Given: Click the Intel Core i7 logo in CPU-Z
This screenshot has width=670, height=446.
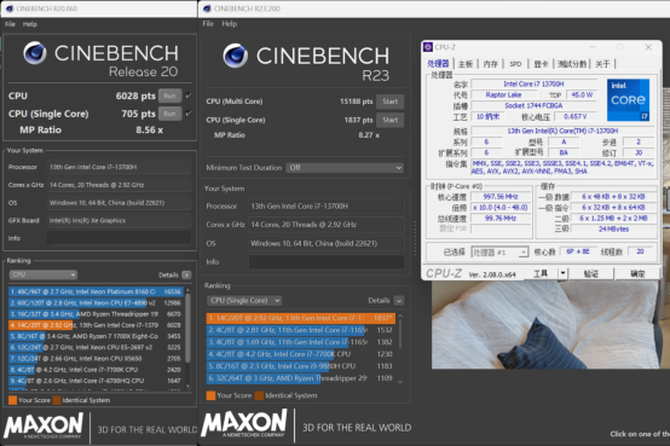Looking at the screenshot, I should [628, 100].
